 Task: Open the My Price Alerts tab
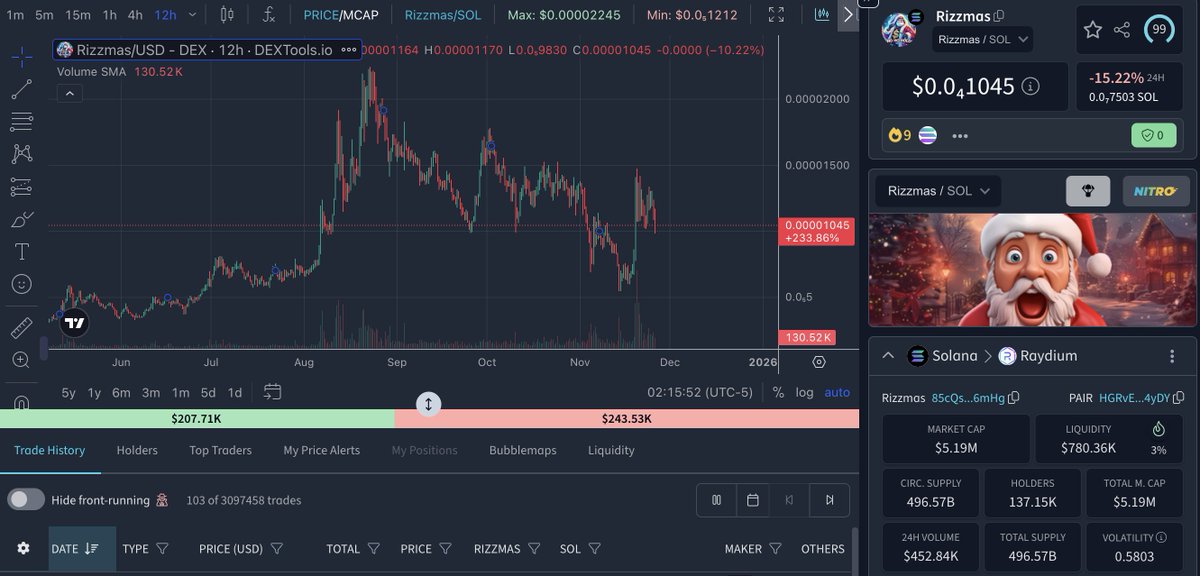point(321,450)
